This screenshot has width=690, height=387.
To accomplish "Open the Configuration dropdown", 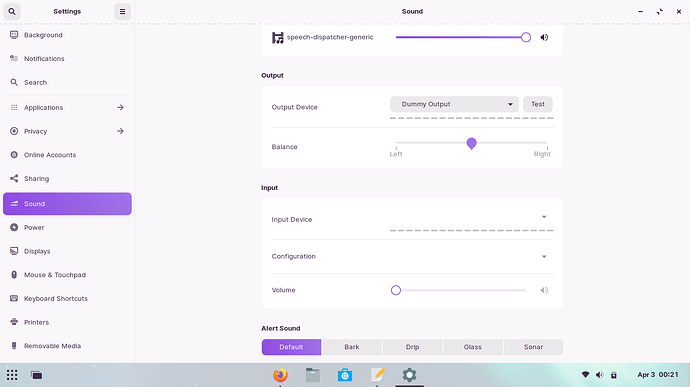I will (471, 256).
